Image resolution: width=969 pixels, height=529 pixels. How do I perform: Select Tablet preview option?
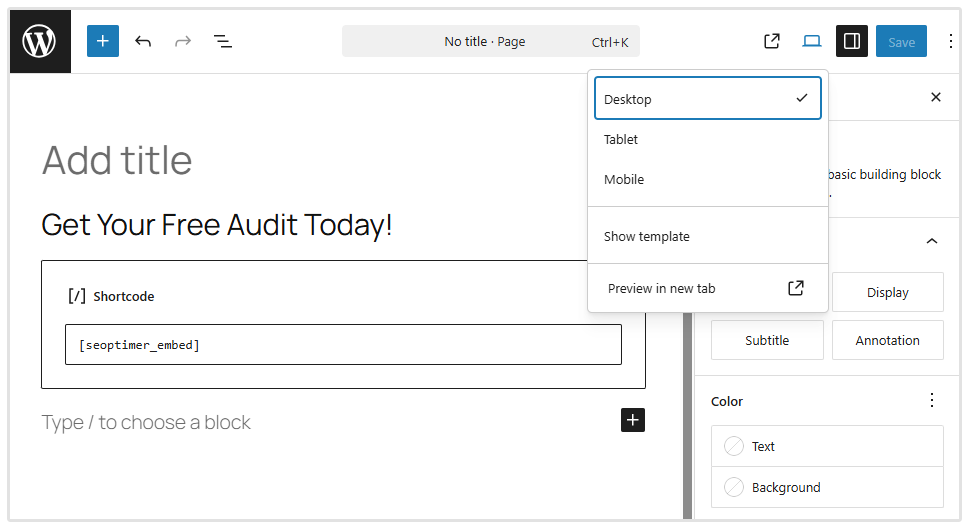point(708,139)
